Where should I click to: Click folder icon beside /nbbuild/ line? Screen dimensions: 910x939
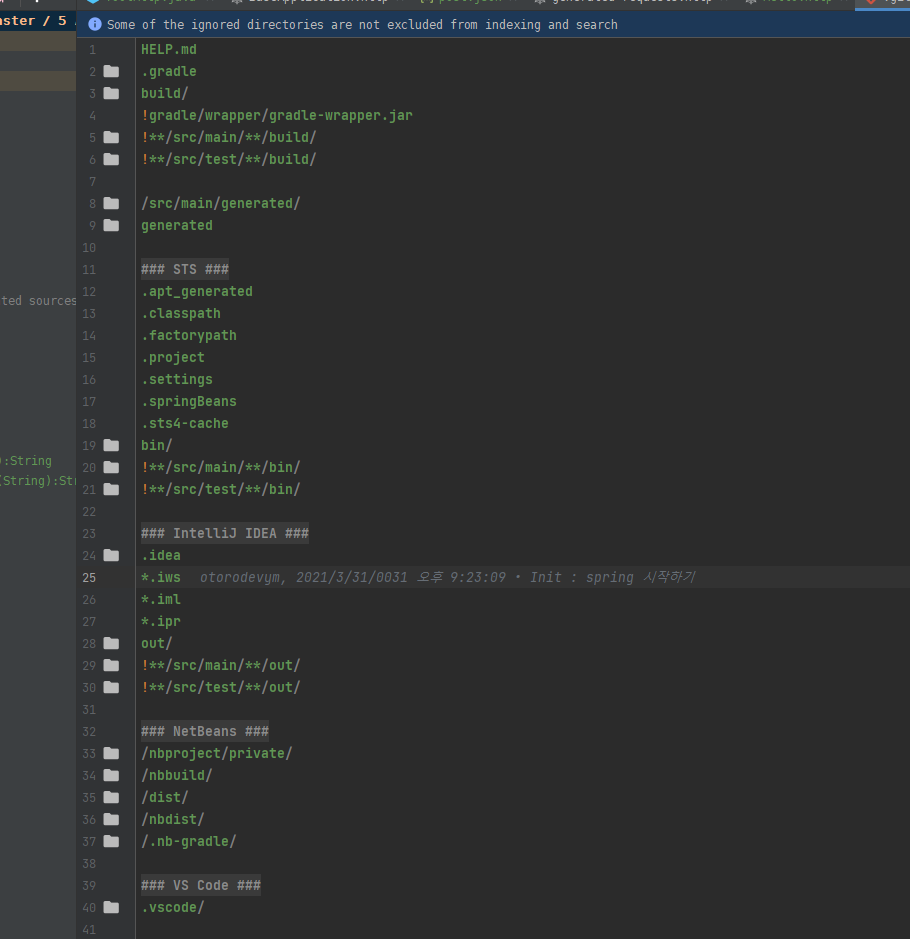coord(111,776)
